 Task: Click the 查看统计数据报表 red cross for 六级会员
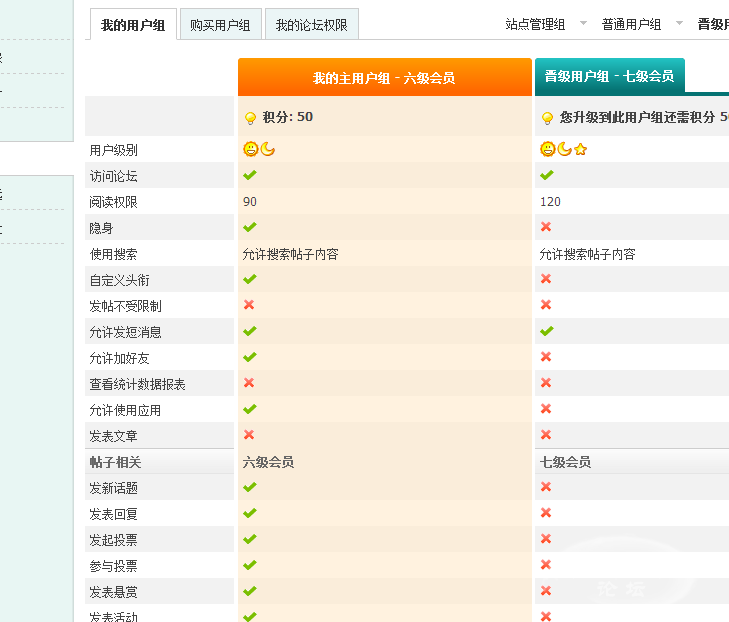[x=249, y=383]
